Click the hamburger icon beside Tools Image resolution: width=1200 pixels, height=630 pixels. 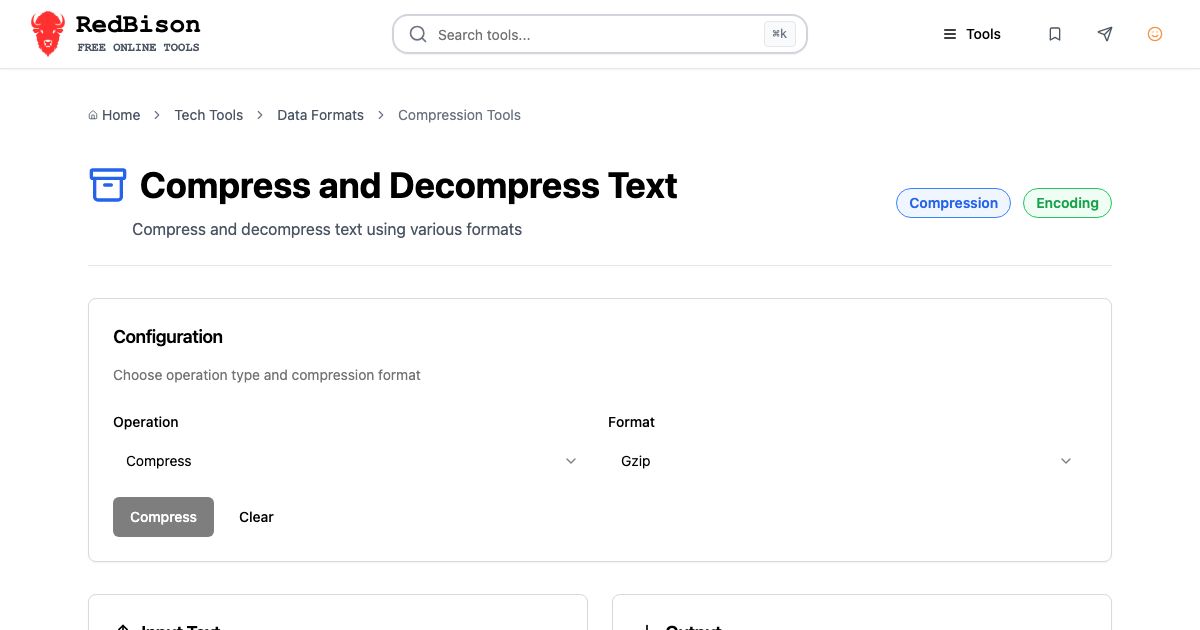950,34
